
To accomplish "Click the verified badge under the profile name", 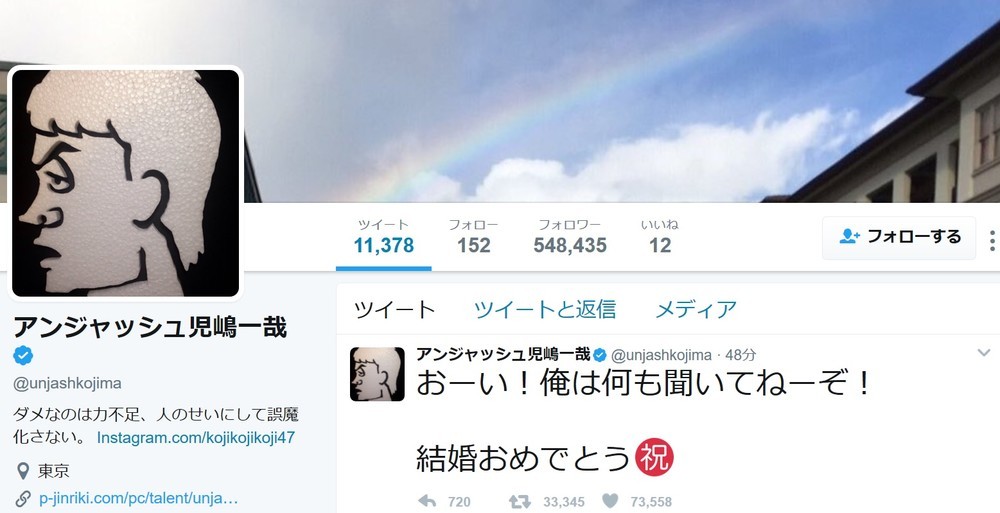I will tap(24, 355).
